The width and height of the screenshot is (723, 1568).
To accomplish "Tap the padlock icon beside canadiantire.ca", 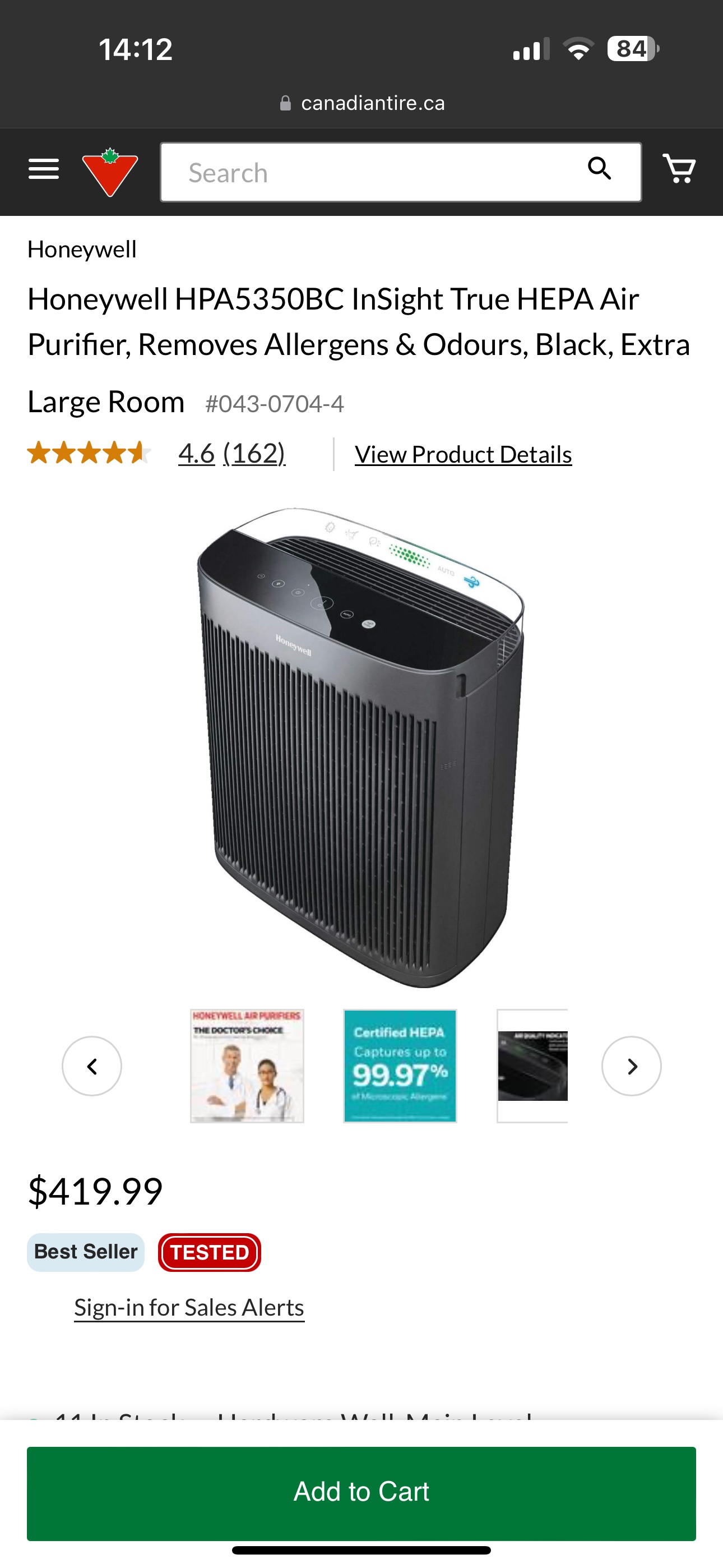I will (285, 103).
